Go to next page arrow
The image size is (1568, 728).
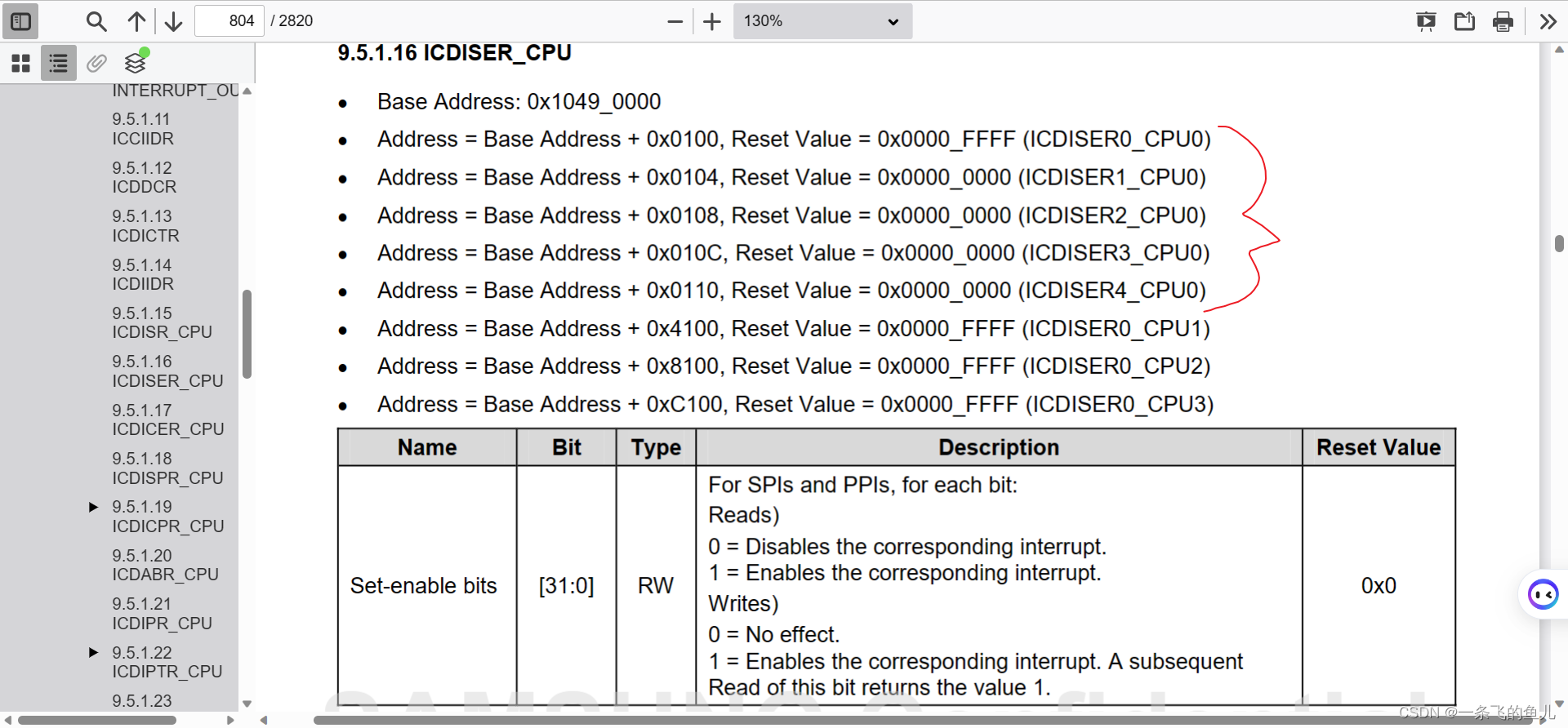click(x=173, y=21)
